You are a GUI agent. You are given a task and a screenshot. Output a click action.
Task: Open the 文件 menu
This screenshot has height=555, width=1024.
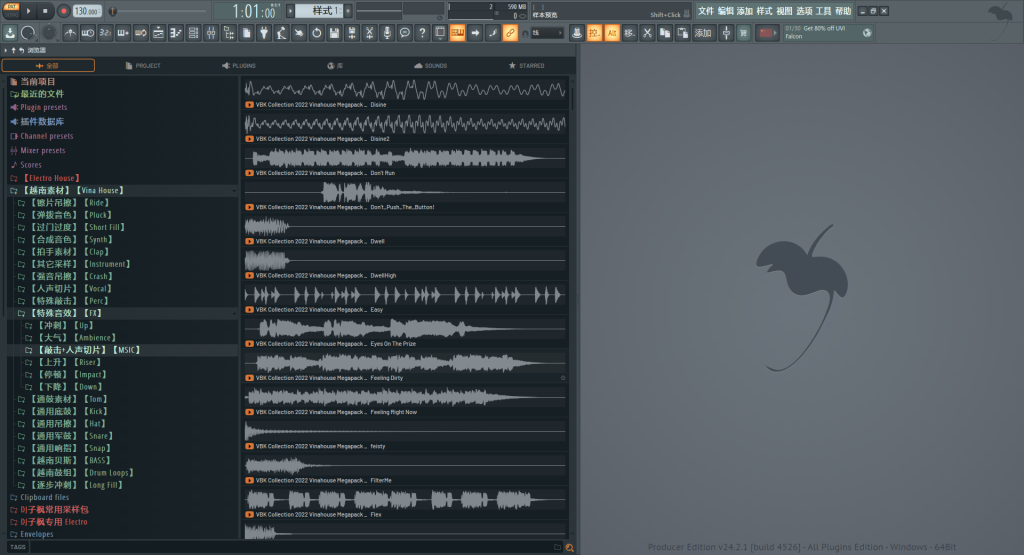tap(705, 10)
